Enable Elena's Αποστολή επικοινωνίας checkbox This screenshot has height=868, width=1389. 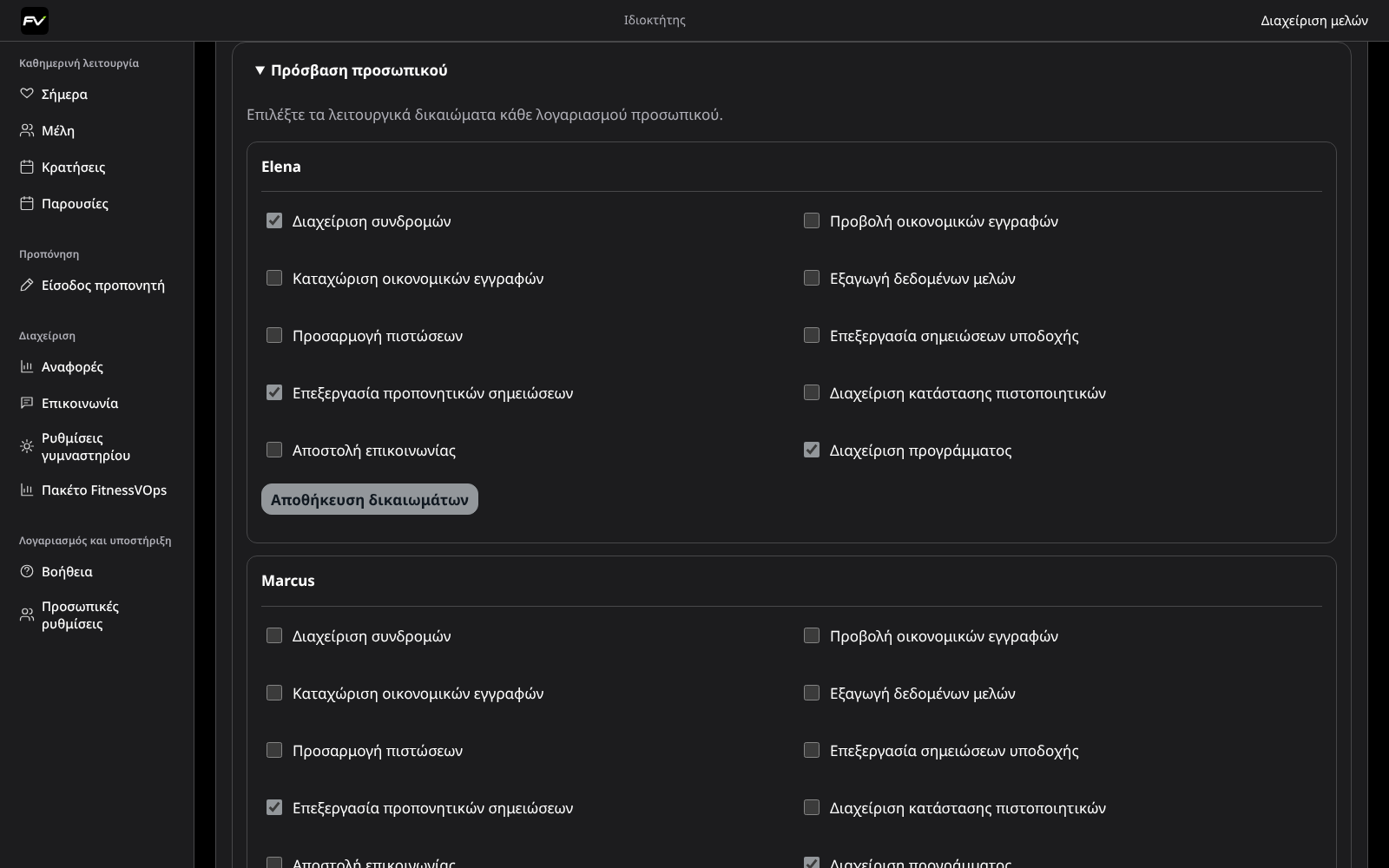274,450
